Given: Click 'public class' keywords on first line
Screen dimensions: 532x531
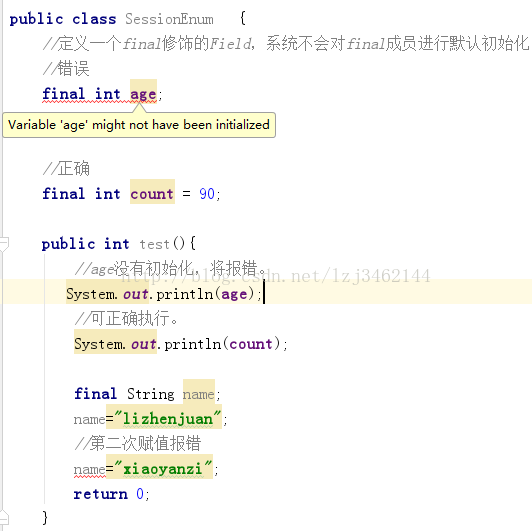Looking at the screenshot, I should pos(63,19).
